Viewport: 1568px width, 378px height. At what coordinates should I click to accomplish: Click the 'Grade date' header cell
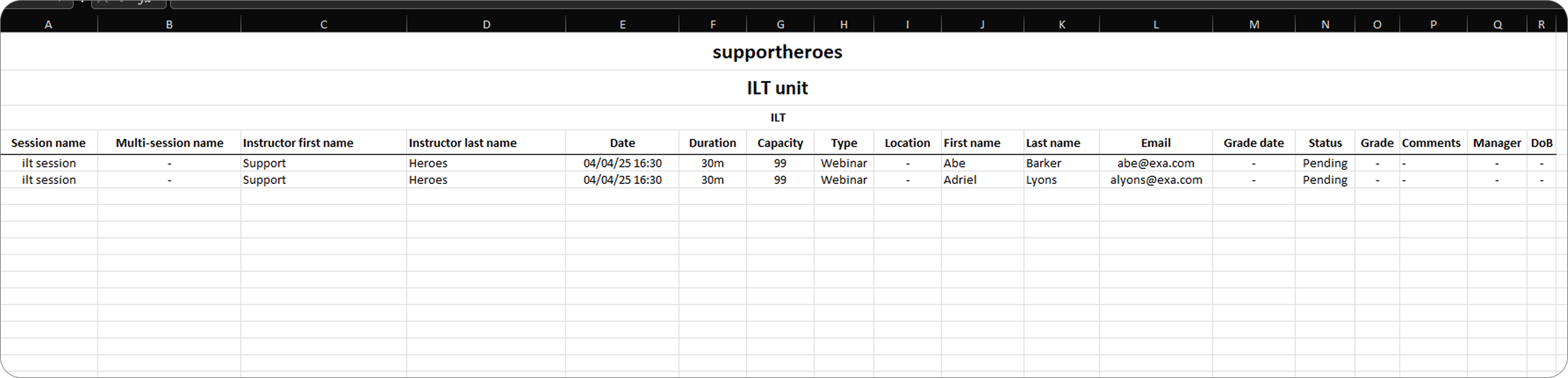point(1254,143)
